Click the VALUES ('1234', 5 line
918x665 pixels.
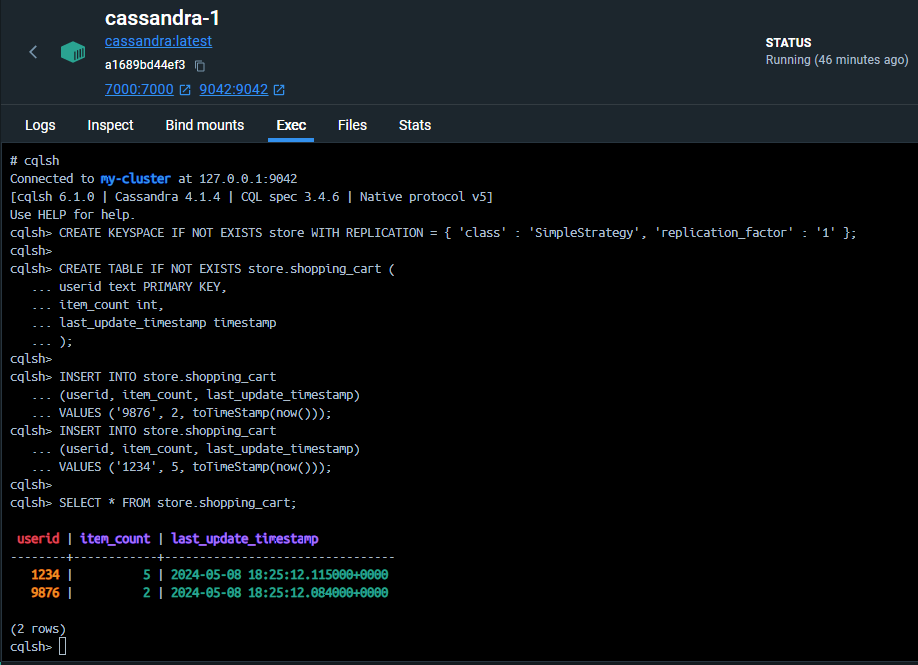click(182, 467)
